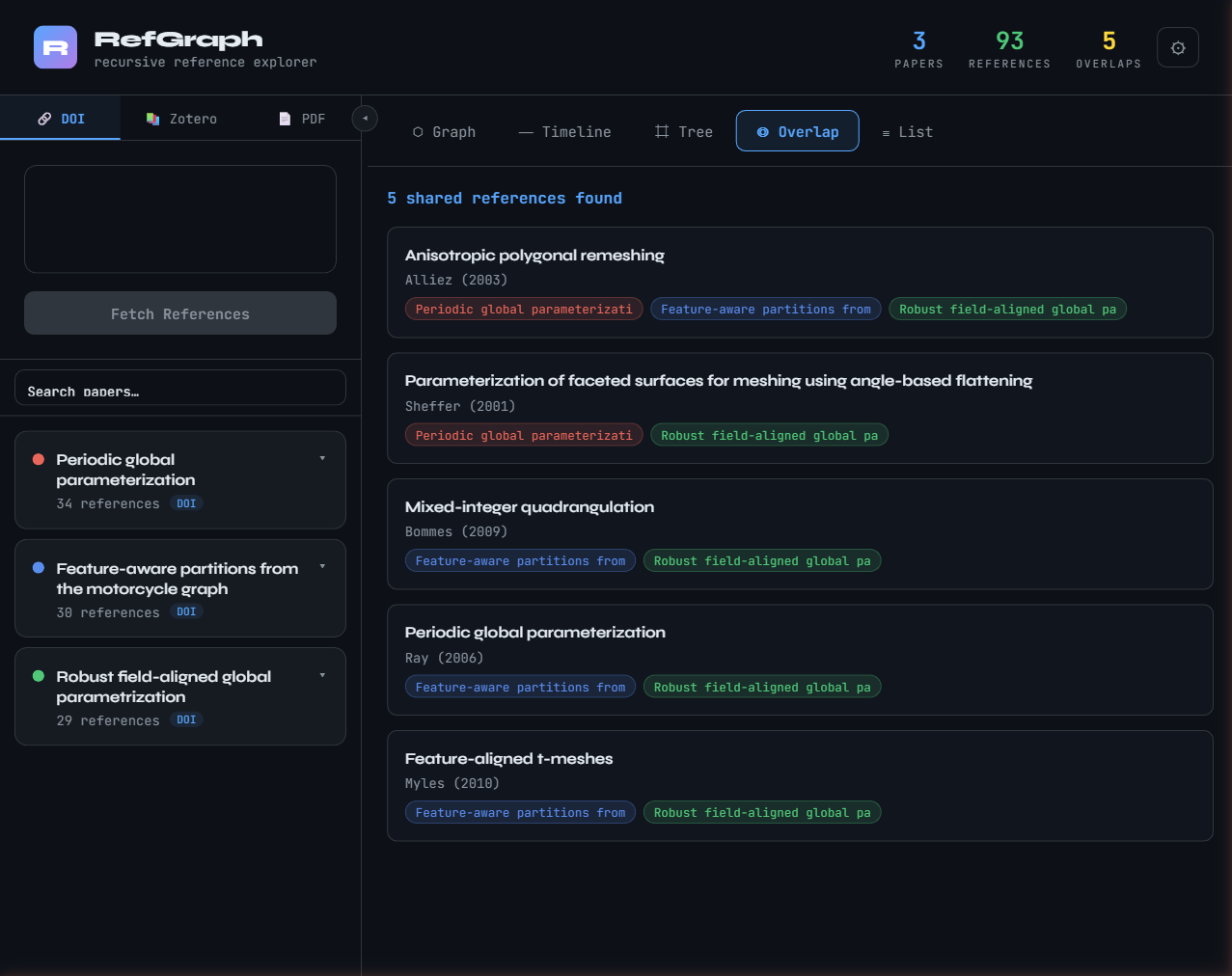Open the Graph view
Screen dimensions: 1232x976
pyautogui.click(x=444, y=132)
